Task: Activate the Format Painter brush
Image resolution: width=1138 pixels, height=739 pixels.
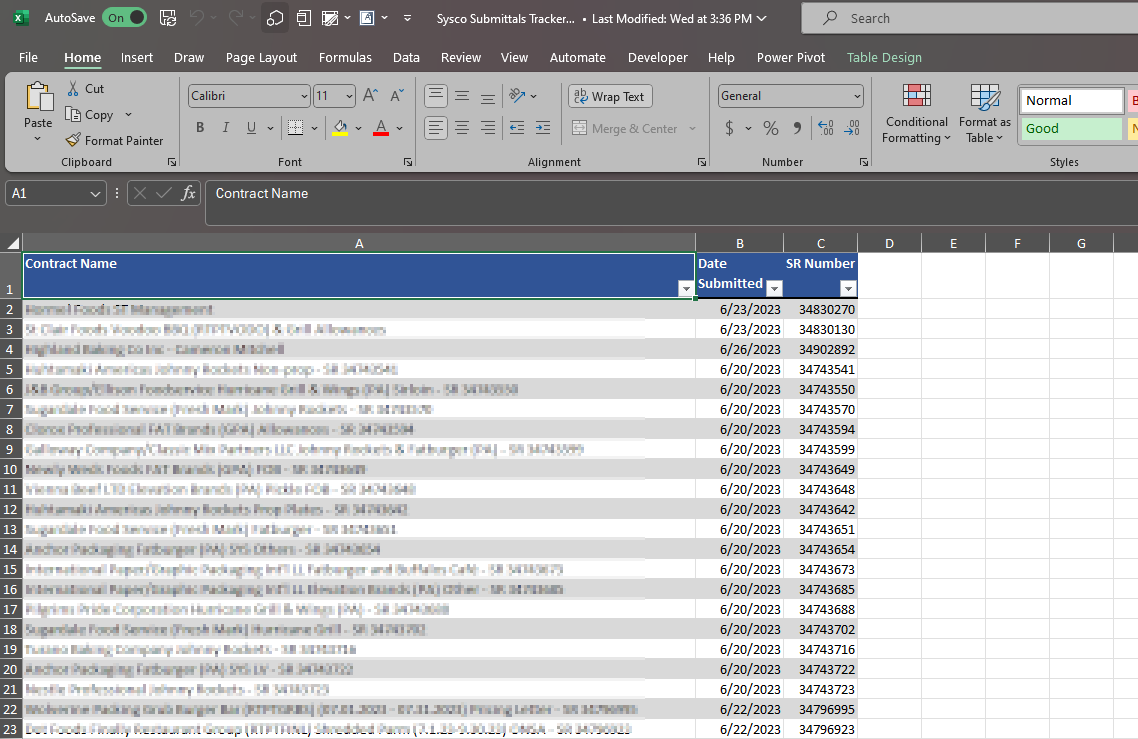Action: pos(114,141)
